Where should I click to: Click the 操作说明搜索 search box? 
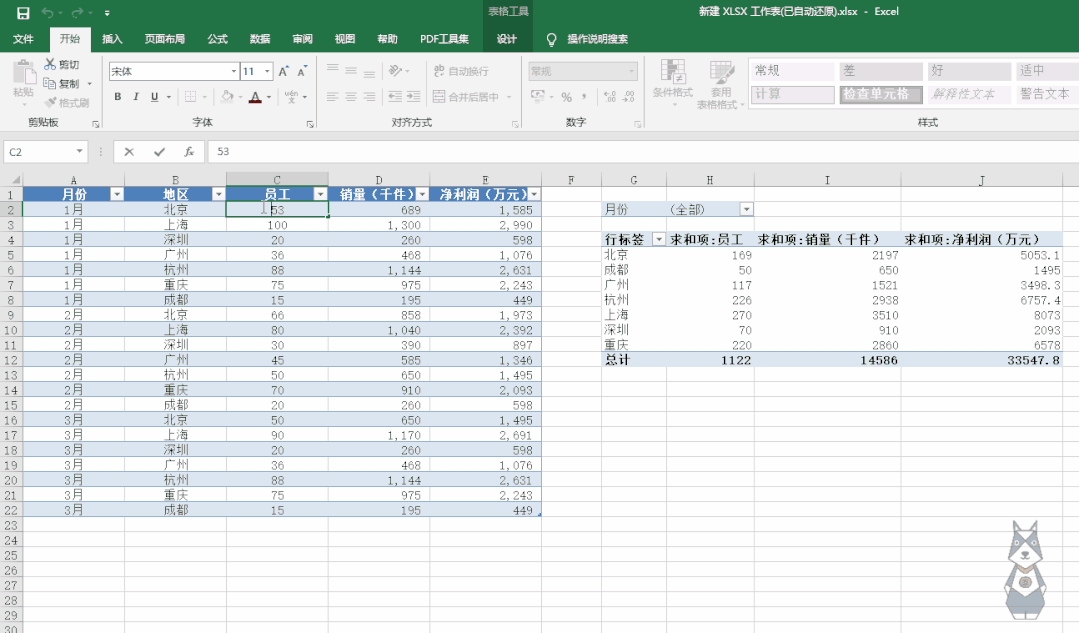pyautogui.click(x=597, y=39)
